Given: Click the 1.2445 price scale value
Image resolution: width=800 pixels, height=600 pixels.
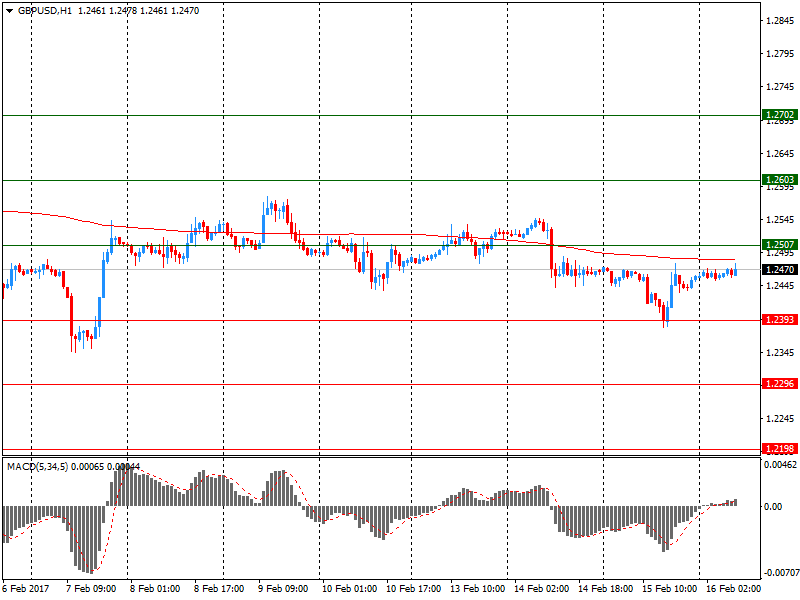Looking at the screenshot, I should click(780, 286).
